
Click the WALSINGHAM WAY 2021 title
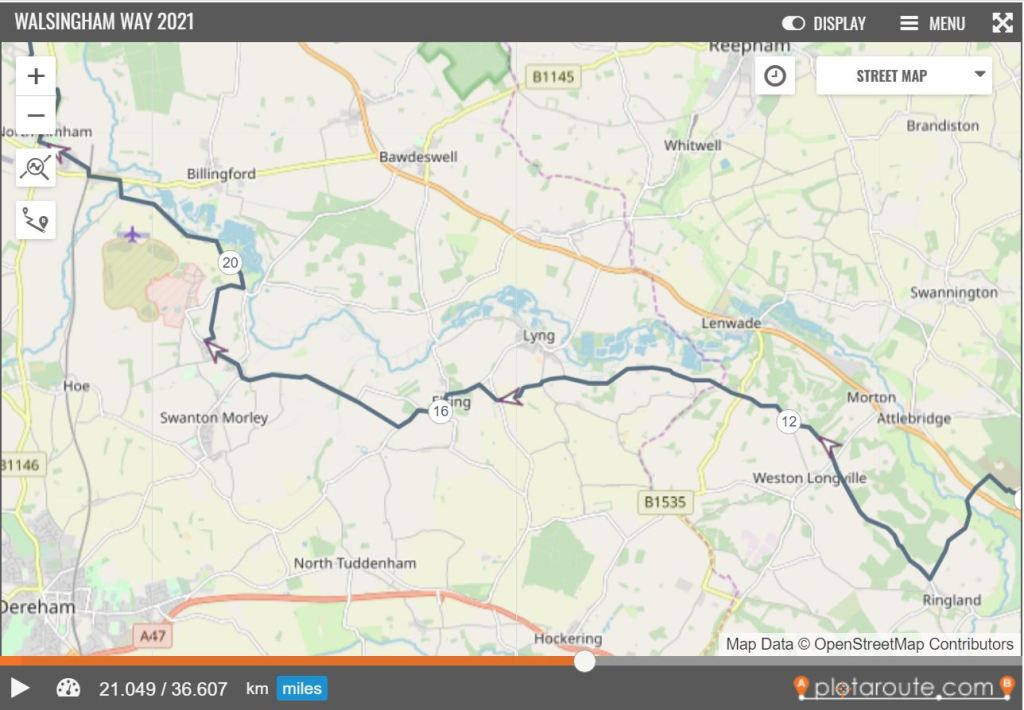pyautogui.click(x=104, y=22)
